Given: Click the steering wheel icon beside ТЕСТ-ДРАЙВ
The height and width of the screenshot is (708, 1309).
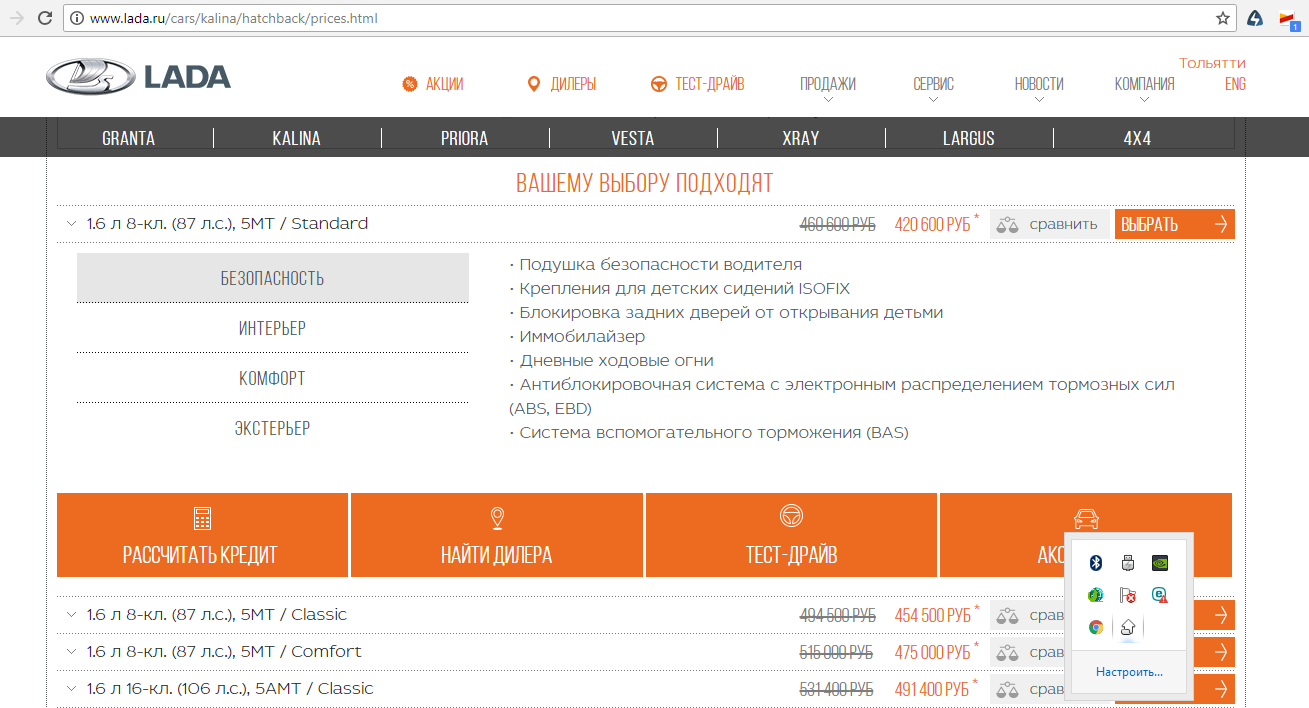Looking at the screenshot, I should 659,84.
